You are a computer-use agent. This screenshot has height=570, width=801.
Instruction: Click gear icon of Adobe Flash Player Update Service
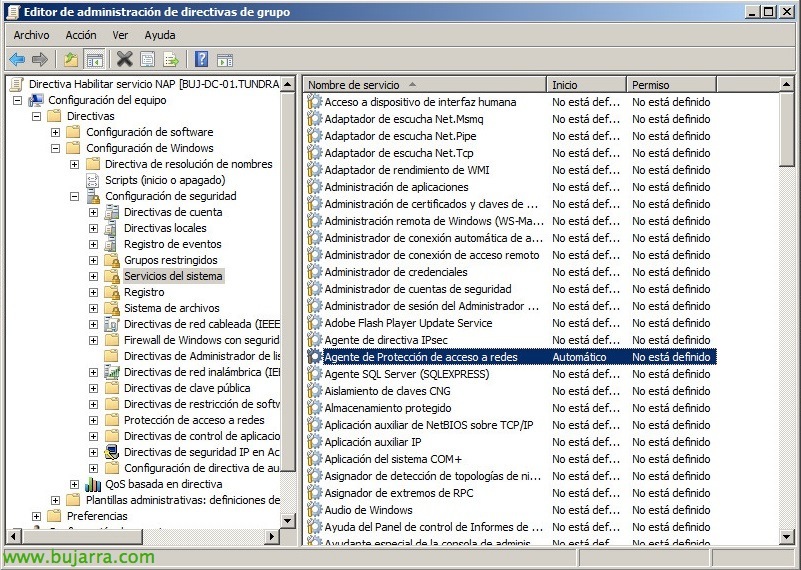(315, 323)
